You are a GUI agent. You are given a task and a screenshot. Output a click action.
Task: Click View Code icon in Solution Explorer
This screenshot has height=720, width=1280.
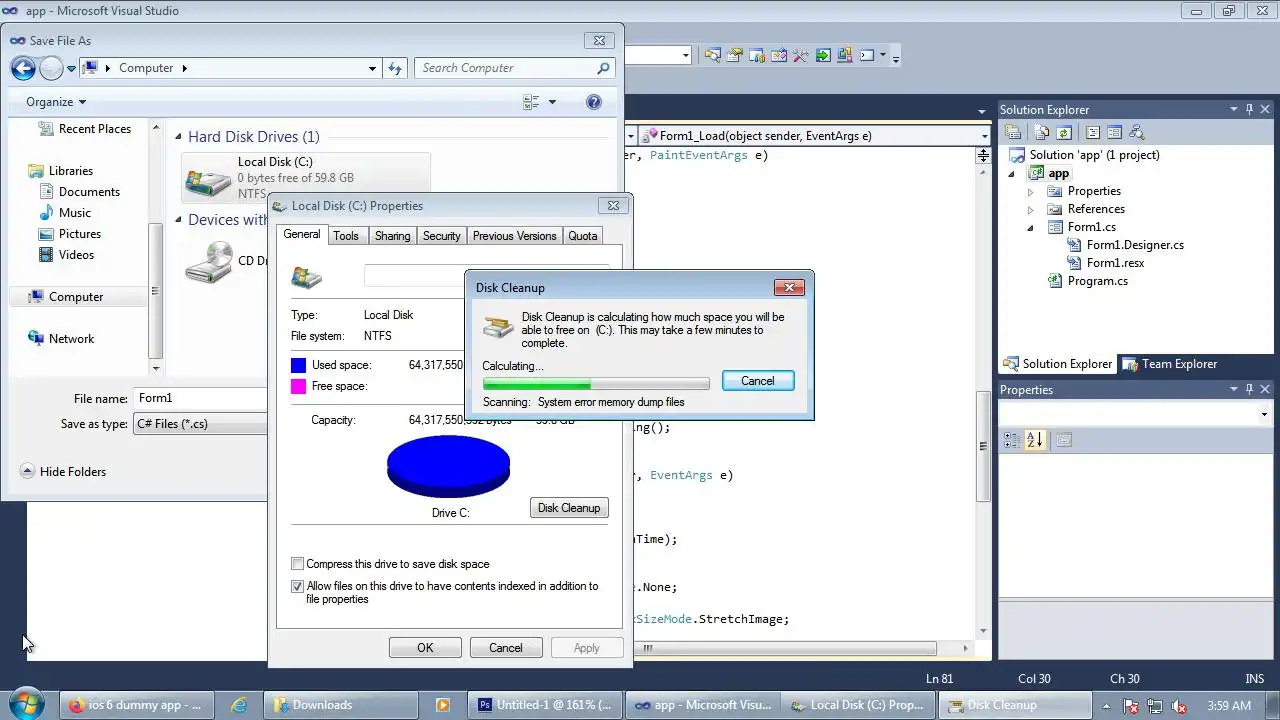[x=1092, y=132]
